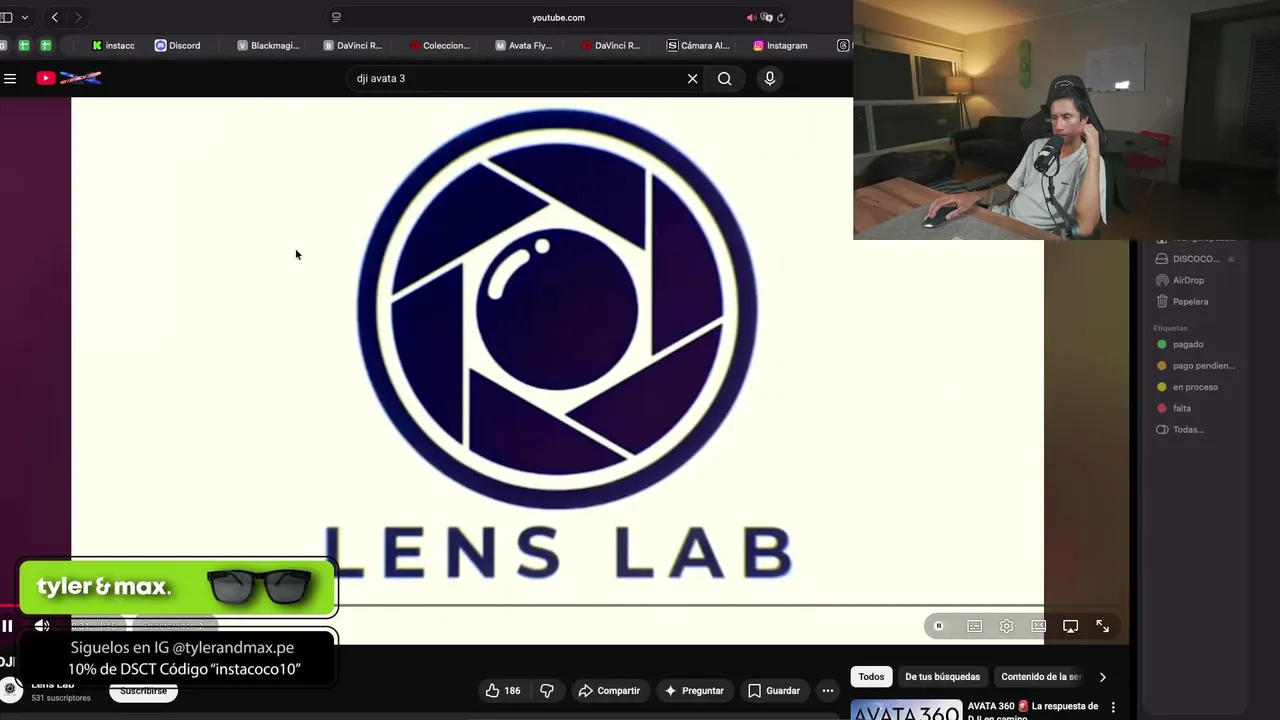Switch to the Blackmagi... tab

[x=268, y=45]
